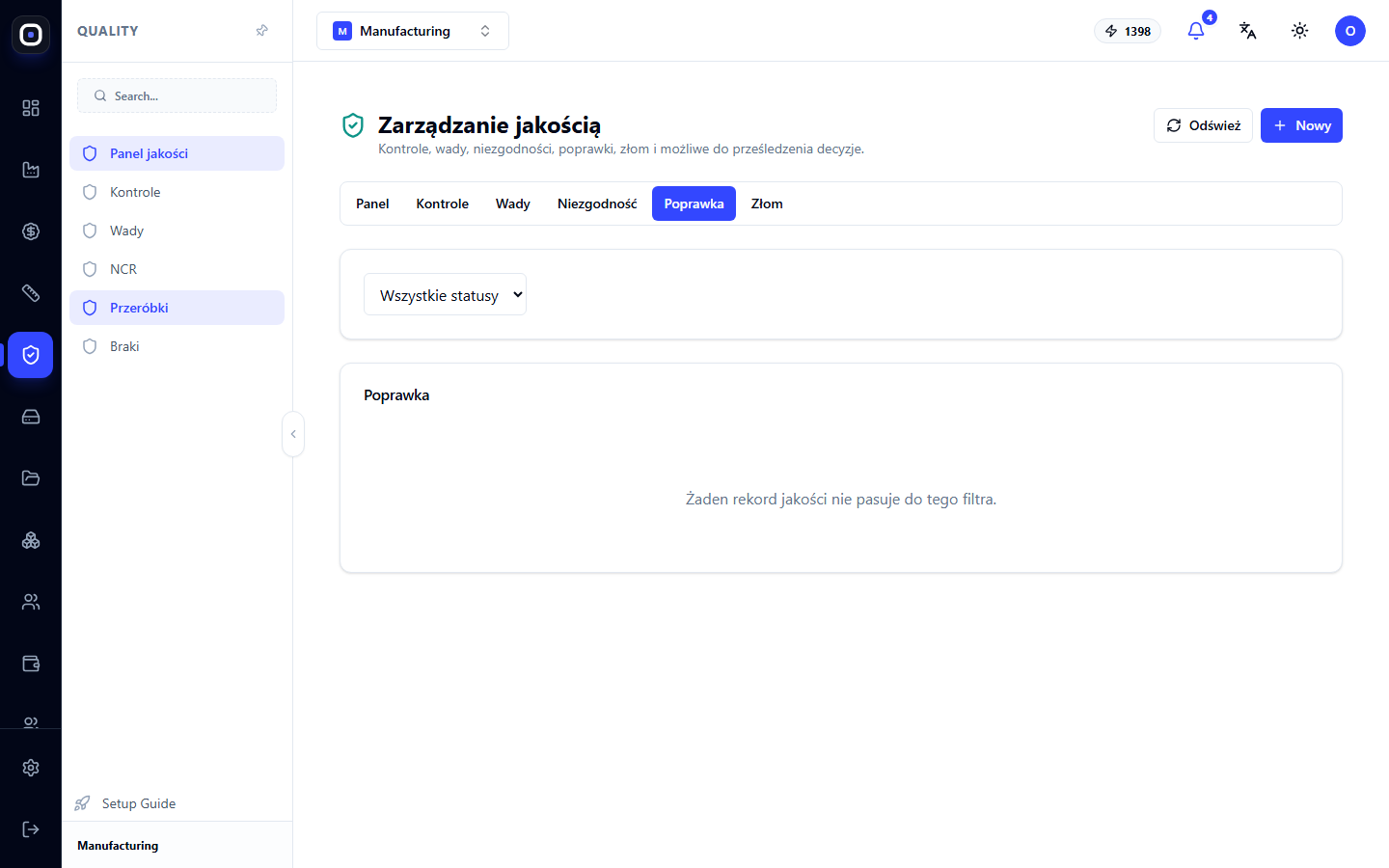
Task: Open the wallet icon in left rail
Action: pos(31,664)
